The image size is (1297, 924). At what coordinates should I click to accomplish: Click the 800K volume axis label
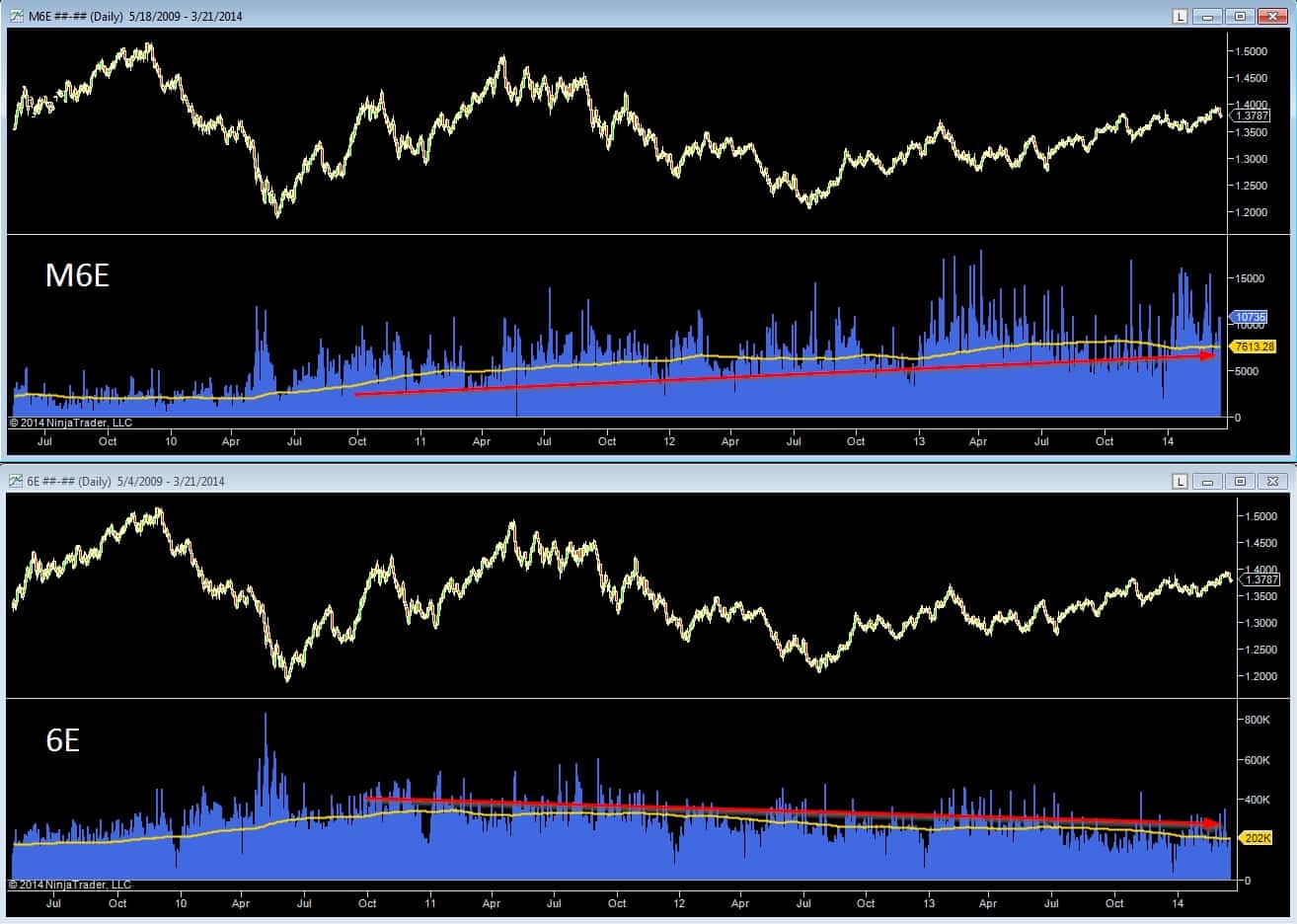pos(1258,720)
